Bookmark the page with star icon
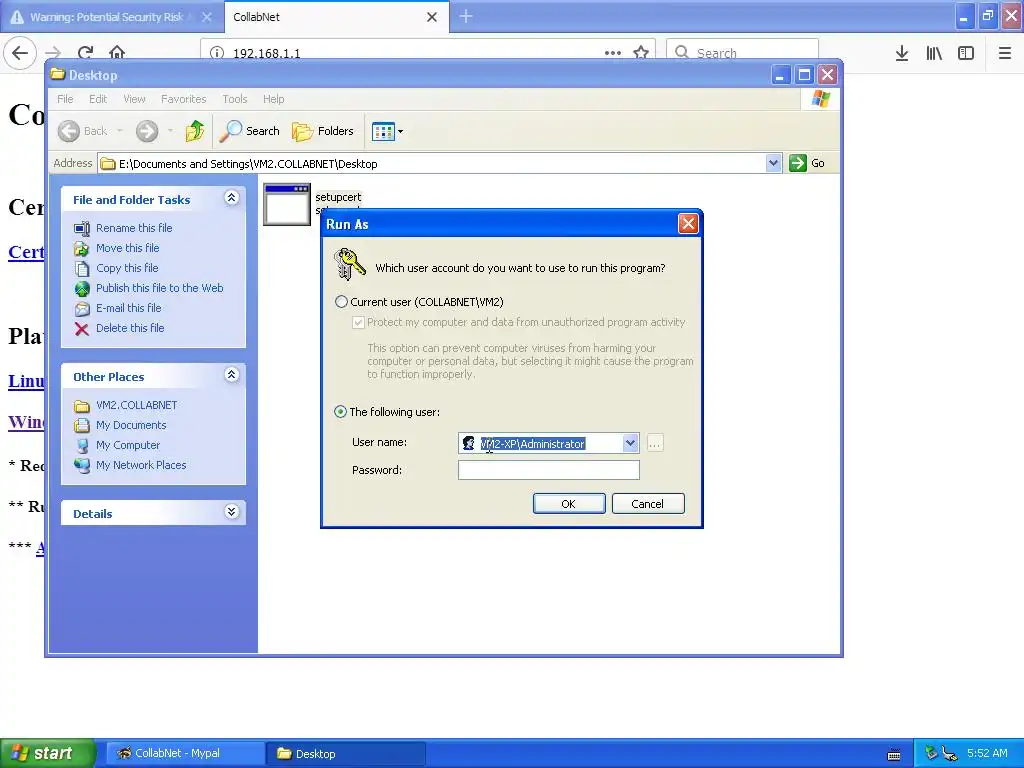This screenshot has height=768, width=1024. pyautogui.click(x=641, y=53)
